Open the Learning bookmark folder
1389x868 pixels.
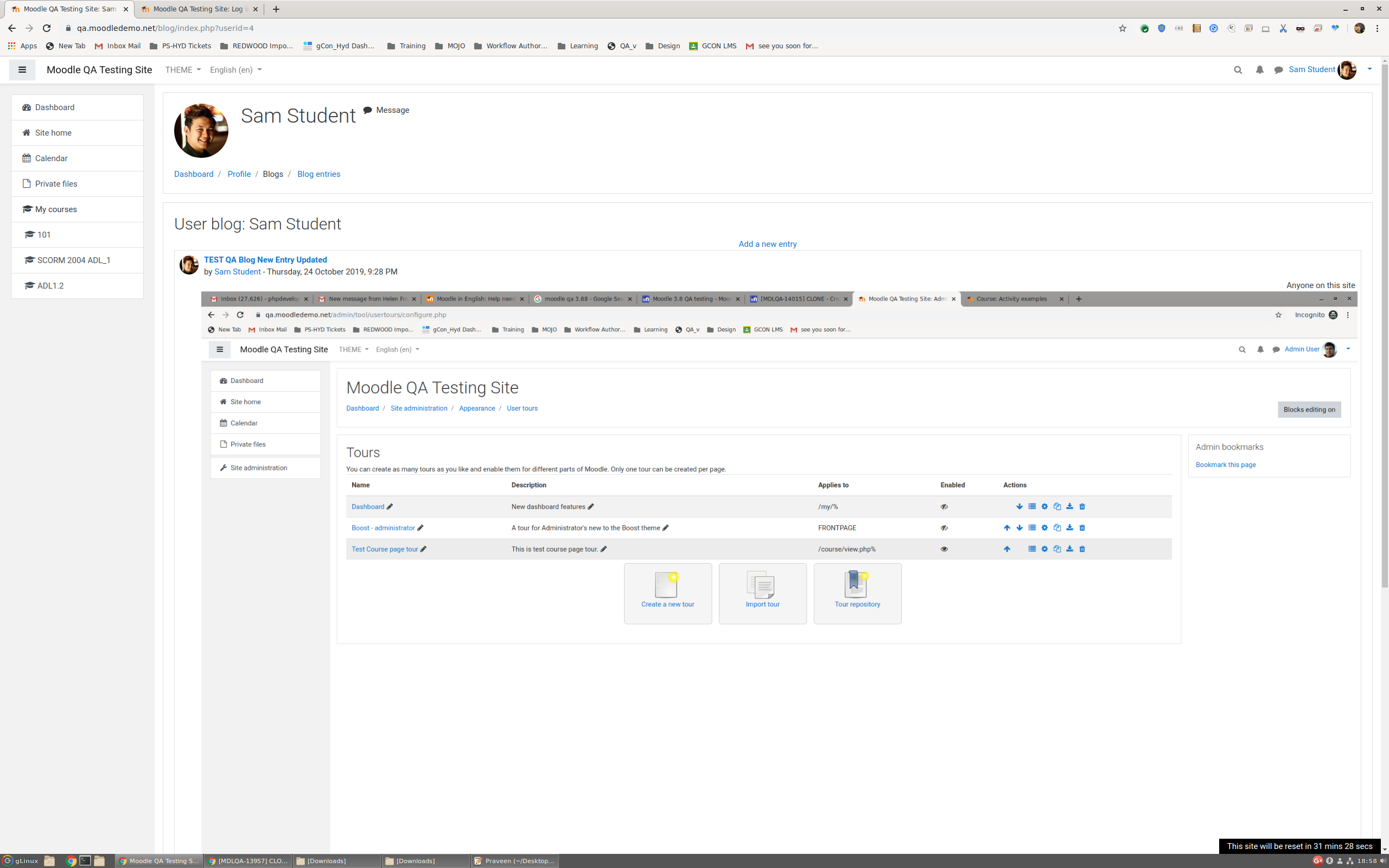577,46
